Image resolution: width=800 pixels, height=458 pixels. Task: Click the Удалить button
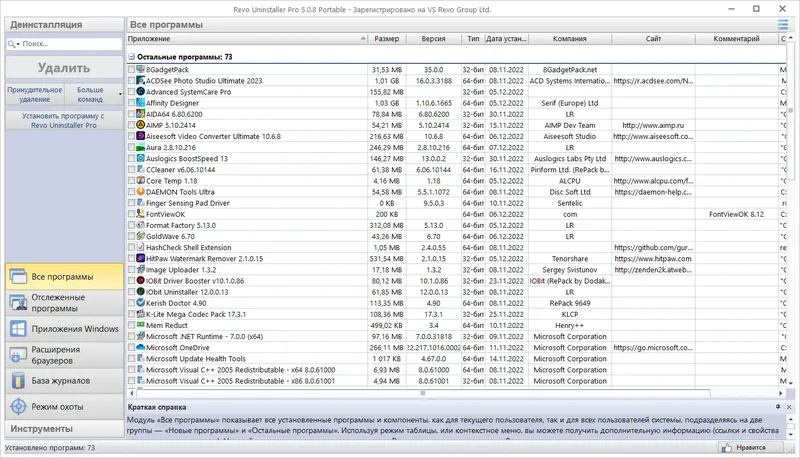pos(64,68)
